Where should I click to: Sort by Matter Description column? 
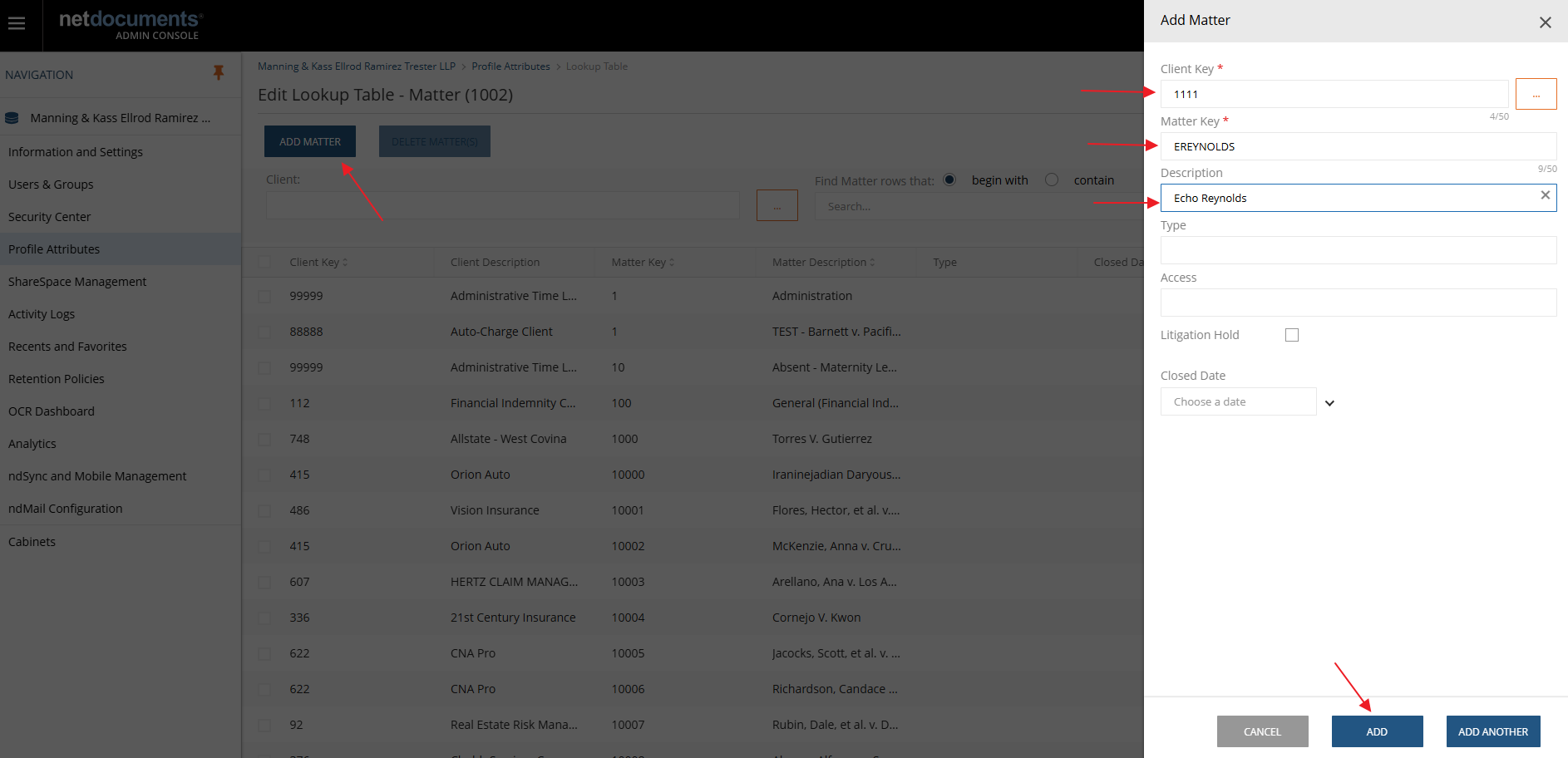tap(823, 263)
